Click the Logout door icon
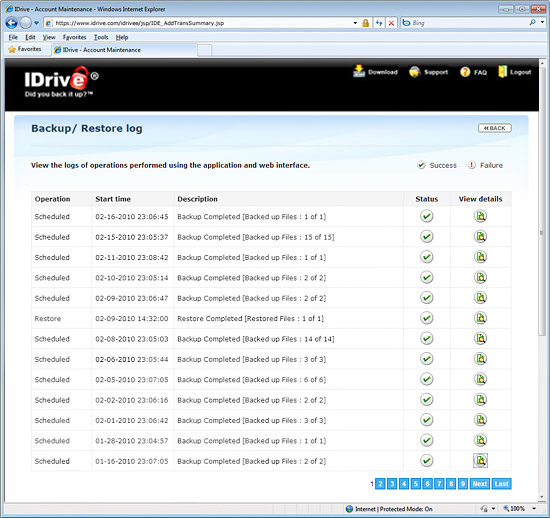The width and height of the screenshot is (550, 518). [x=502, y=72]
